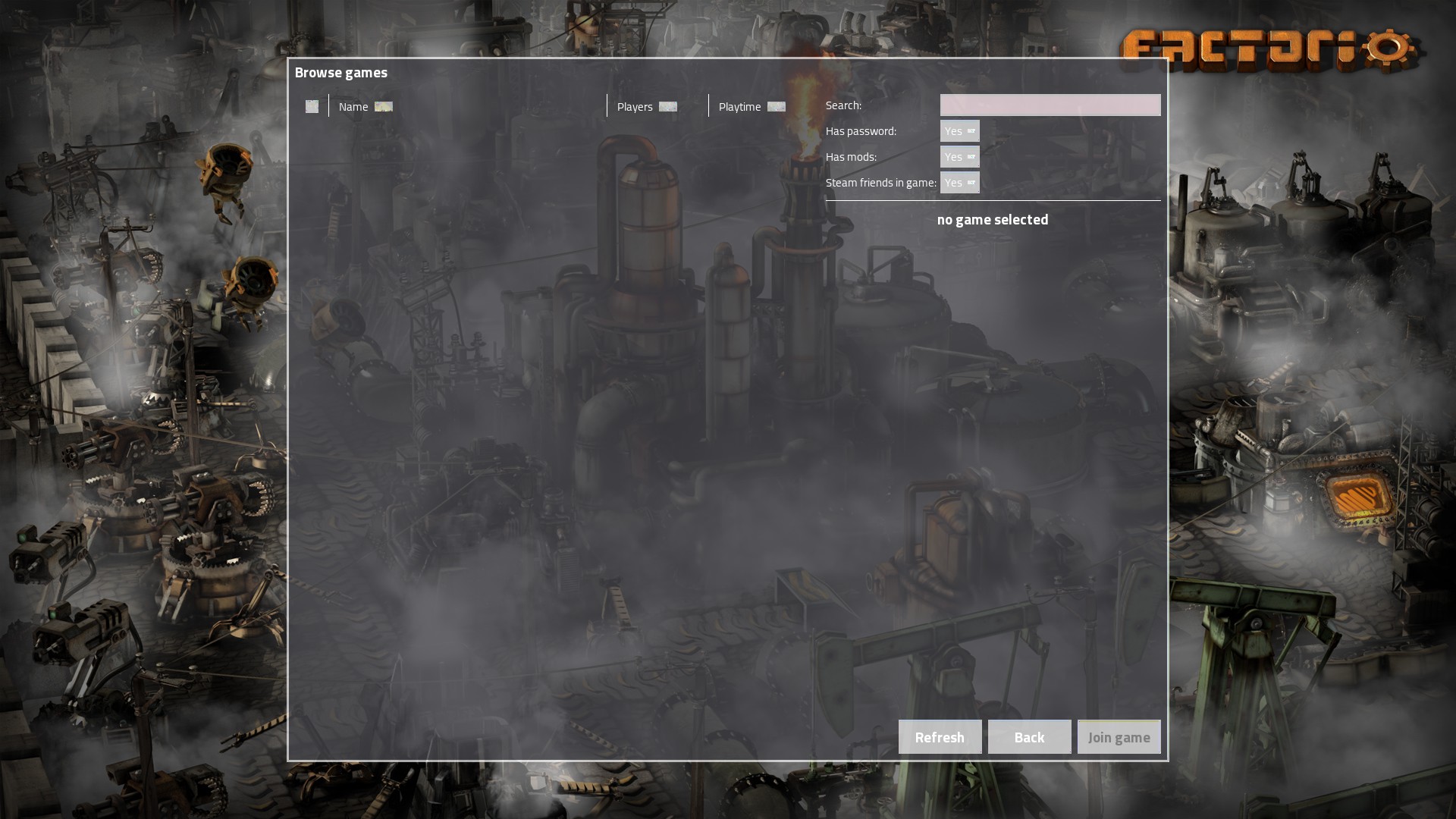Screen dimensions: 1456x819
Task: Click the small icon column header before Name
Action: [312, 107]
